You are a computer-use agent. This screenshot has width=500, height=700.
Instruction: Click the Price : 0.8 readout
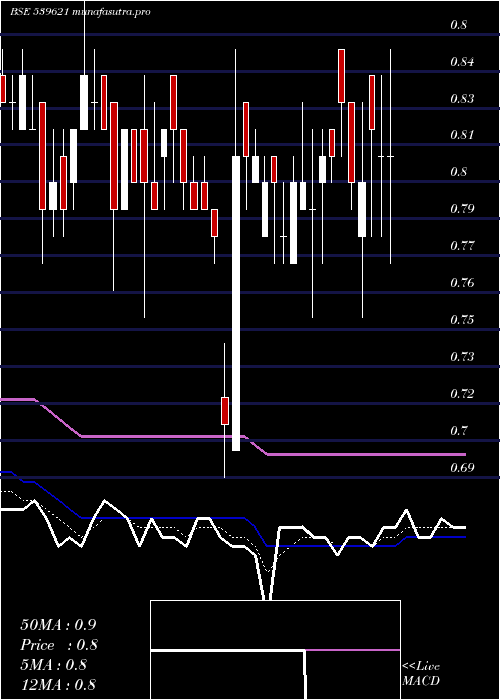[x=58, y=645]
